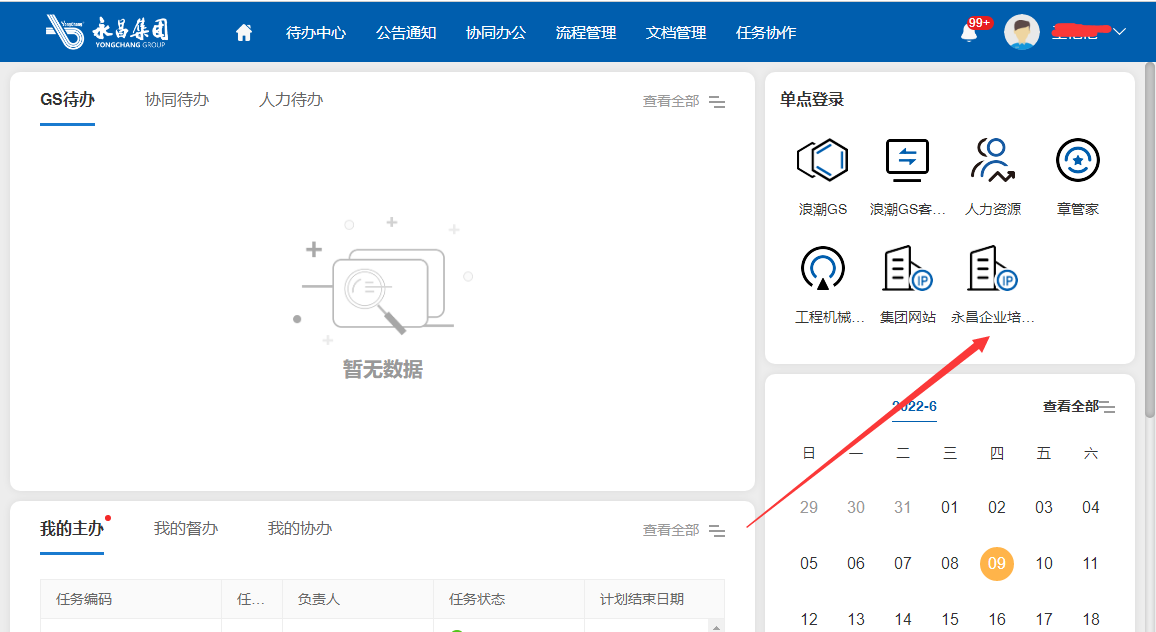The width and height of the screenshot is (1156, 632).
Task: Click the 章管家 seal icon
Action: pos(1077,160)
